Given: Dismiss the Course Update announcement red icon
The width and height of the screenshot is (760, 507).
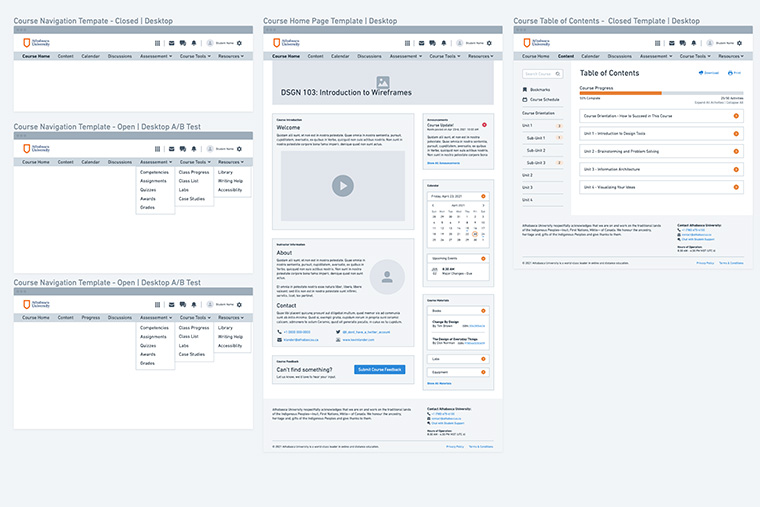Looking at the screenshot, I should point(484,125).
